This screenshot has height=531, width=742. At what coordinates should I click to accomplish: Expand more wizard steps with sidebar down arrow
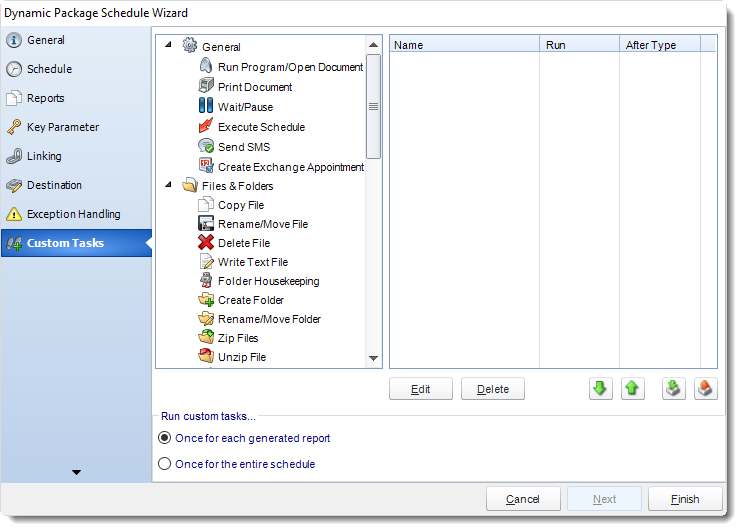point(76,472)
